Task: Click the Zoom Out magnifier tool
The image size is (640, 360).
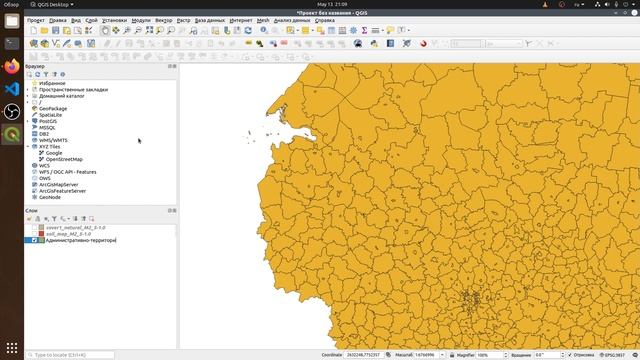Action: 138,31
